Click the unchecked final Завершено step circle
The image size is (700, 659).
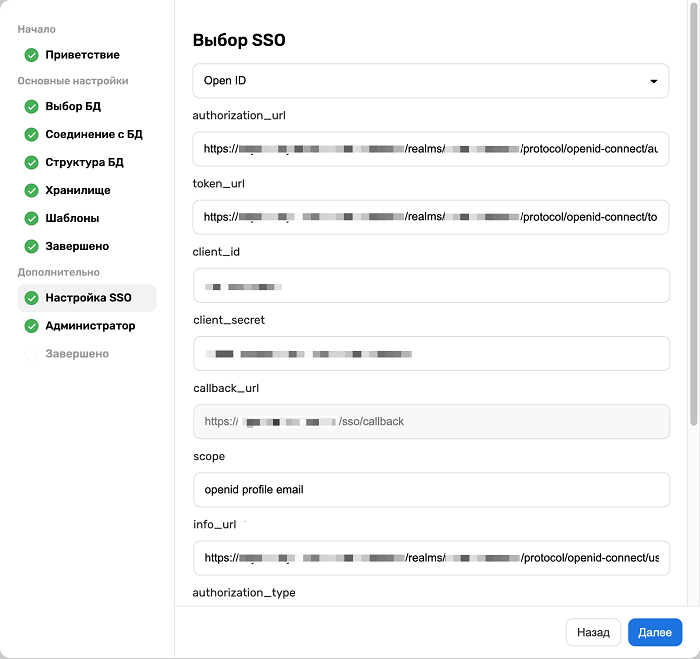tap(32, 354)
